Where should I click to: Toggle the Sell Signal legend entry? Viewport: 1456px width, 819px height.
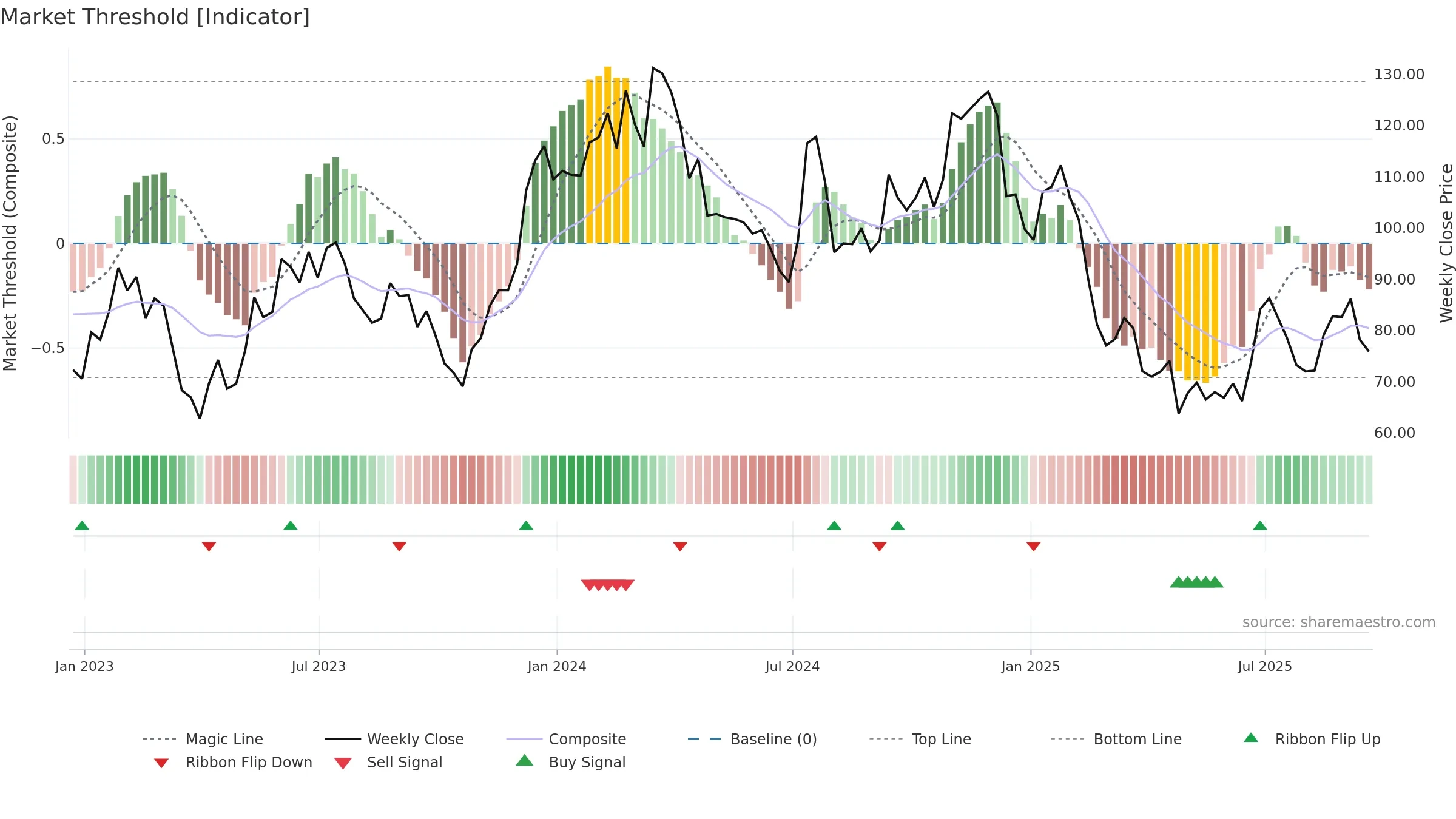point(388,762)
